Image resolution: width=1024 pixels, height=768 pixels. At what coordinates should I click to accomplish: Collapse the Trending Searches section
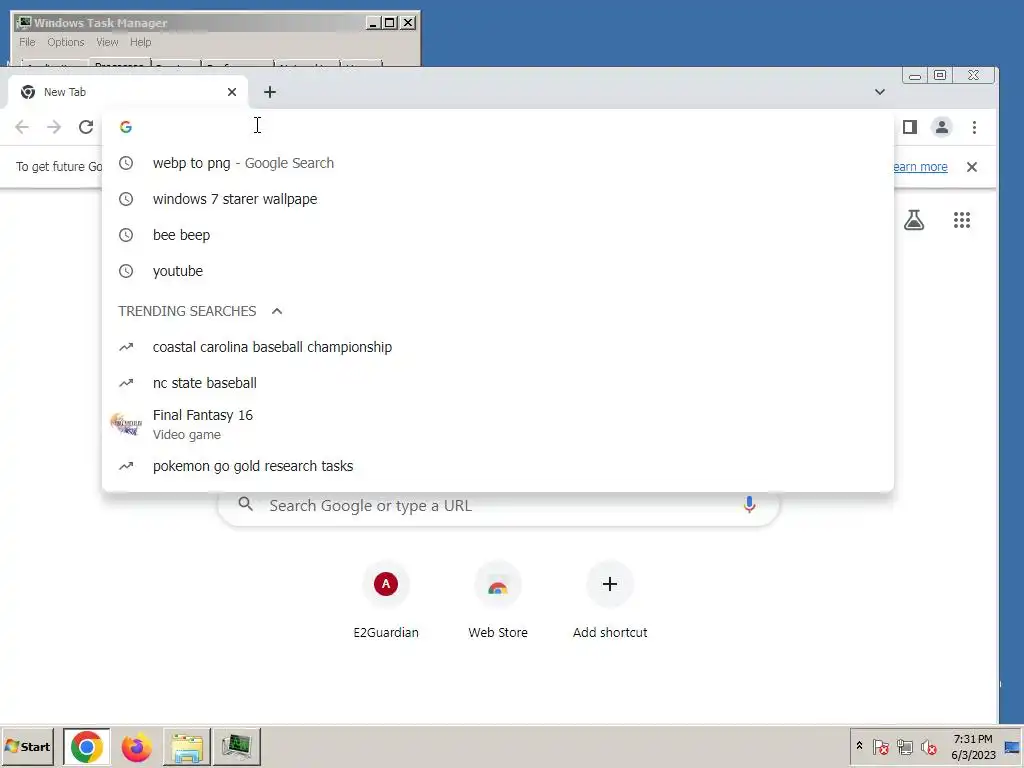277,311
